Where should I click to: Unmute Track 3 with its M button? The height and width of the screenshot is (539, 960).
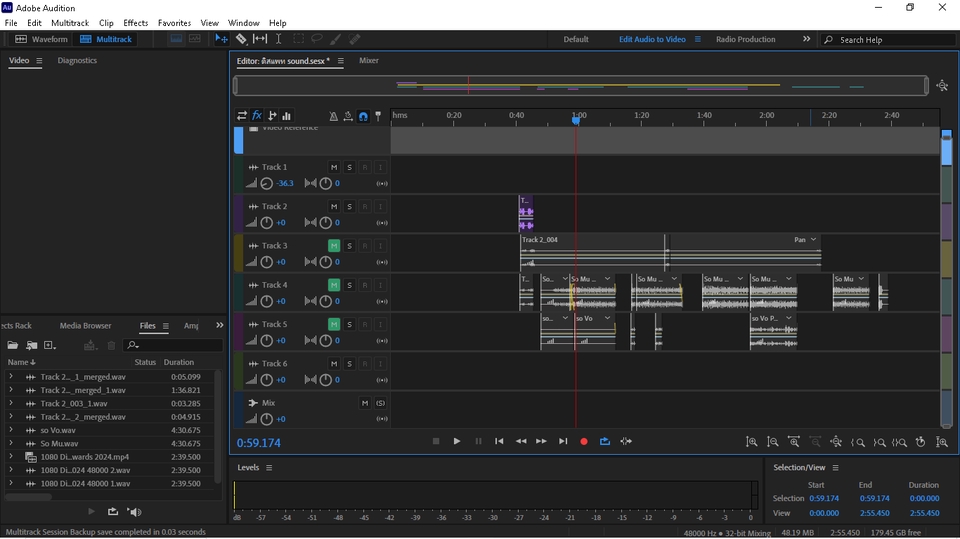[334, 246]
